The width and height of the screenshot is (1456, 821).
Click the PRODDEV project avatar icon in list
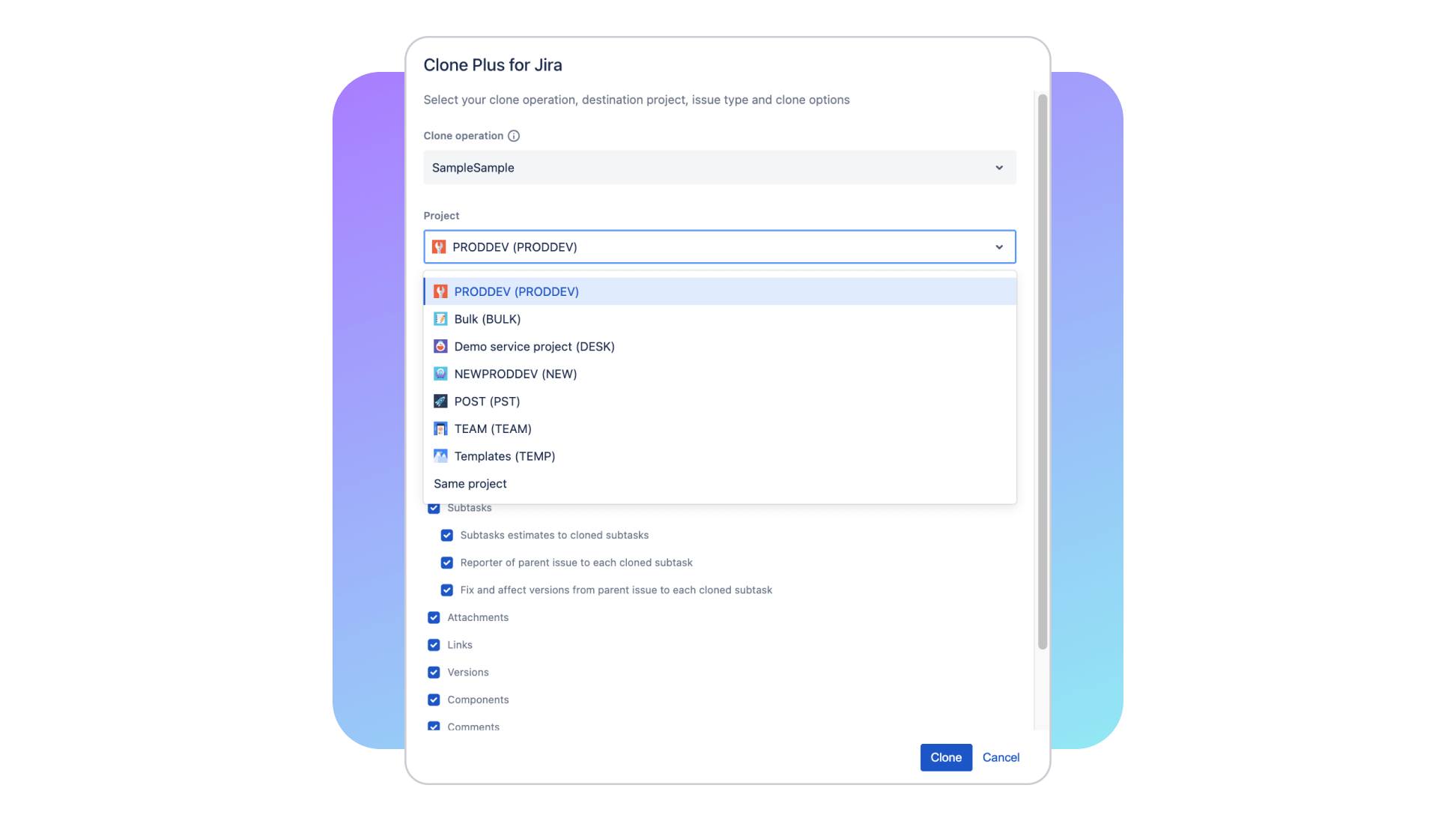point(440,291)
